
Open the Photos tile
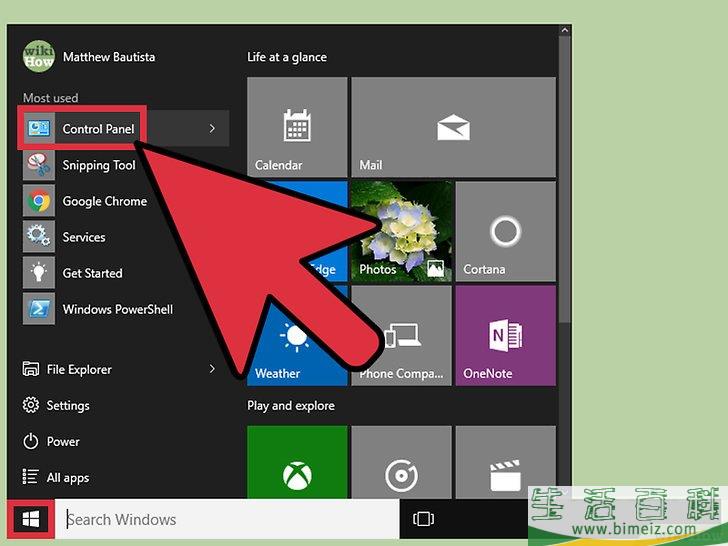click(x=402, y=231)
